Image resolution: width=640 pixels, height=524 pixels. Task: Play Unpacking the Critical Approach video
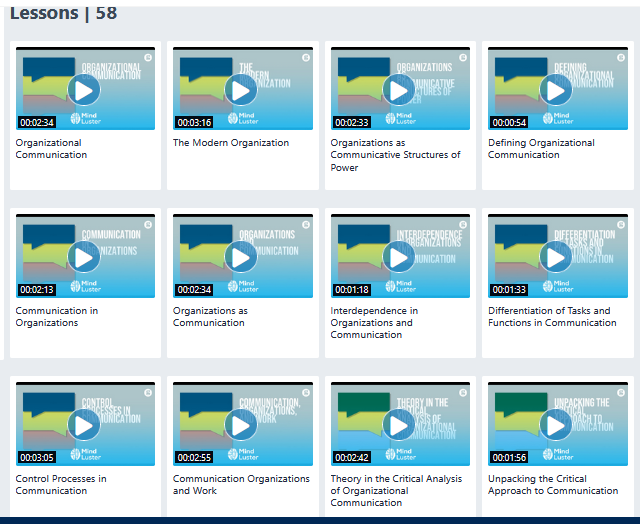point(556,426)
